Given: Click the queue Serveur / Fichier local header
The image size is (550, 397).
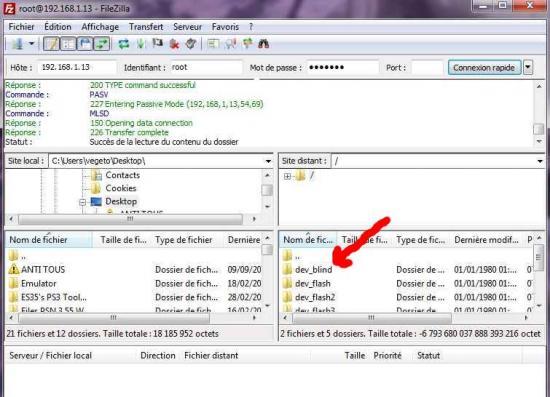Looking at the screenshot, I should (51, 355).
